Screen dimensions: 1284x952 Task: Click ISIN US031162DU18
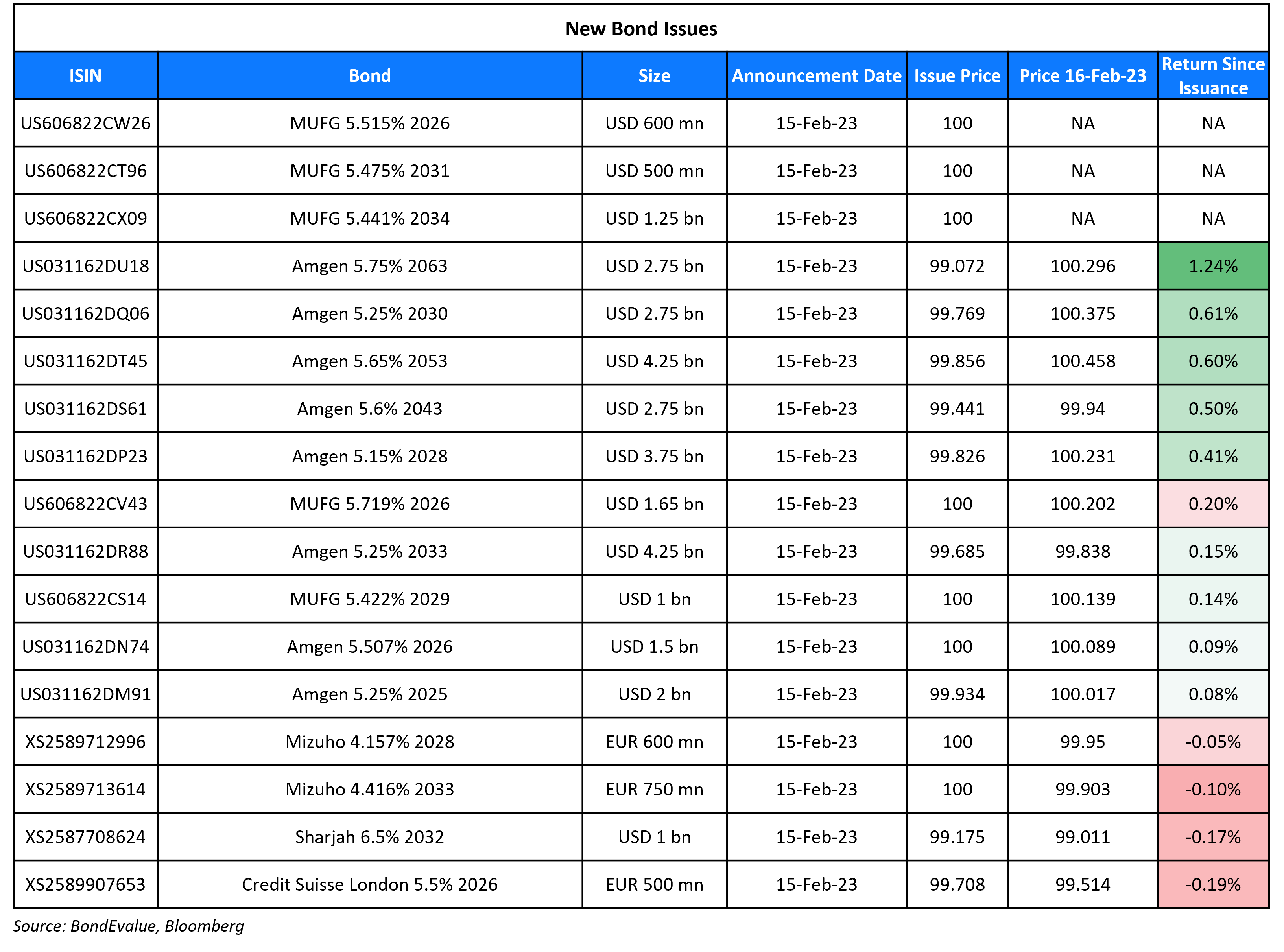tap(85, 266)
